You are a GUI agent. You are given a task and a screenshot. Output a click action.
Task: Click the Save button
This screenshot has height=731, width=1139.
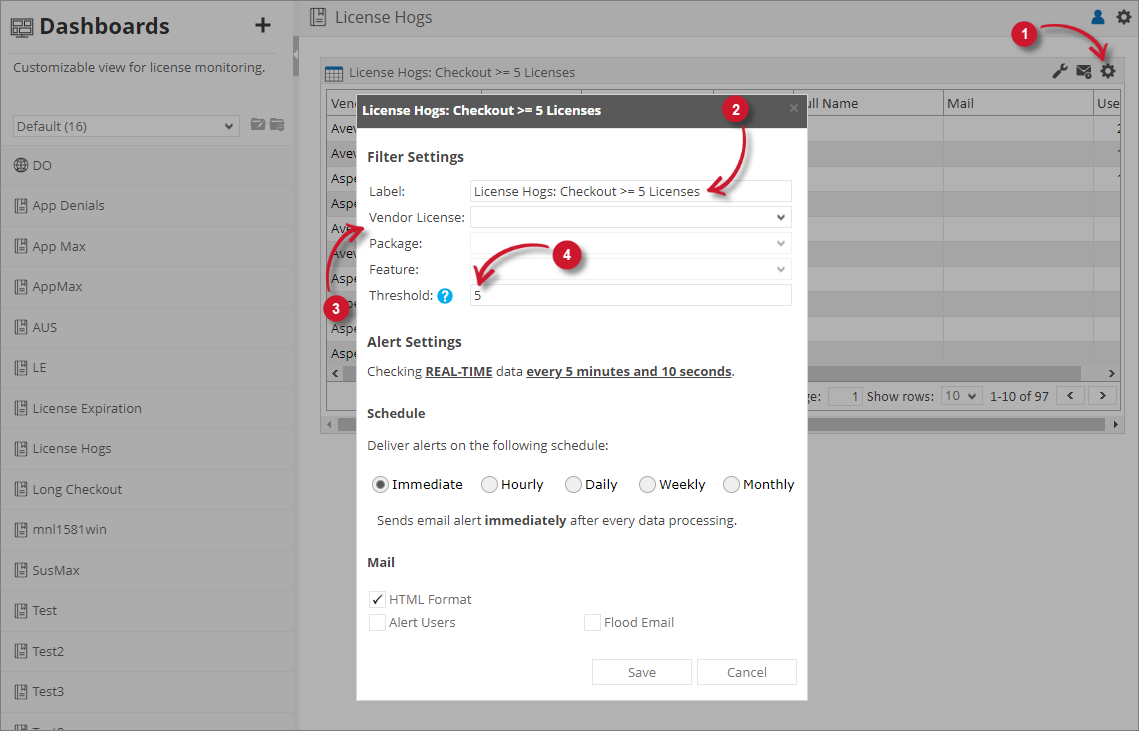(641, 672)
